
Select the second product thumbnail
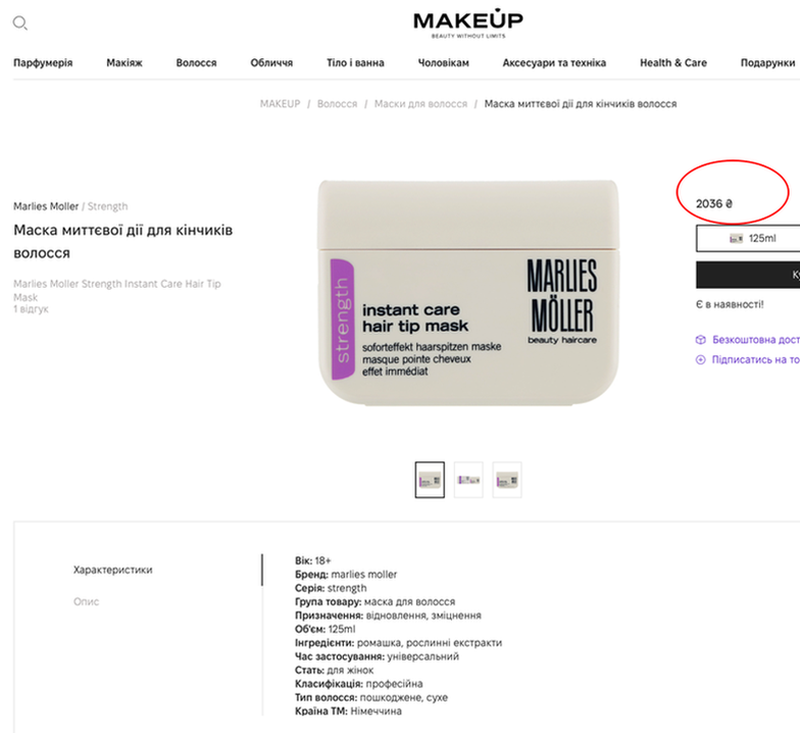[x=468, y=480]
